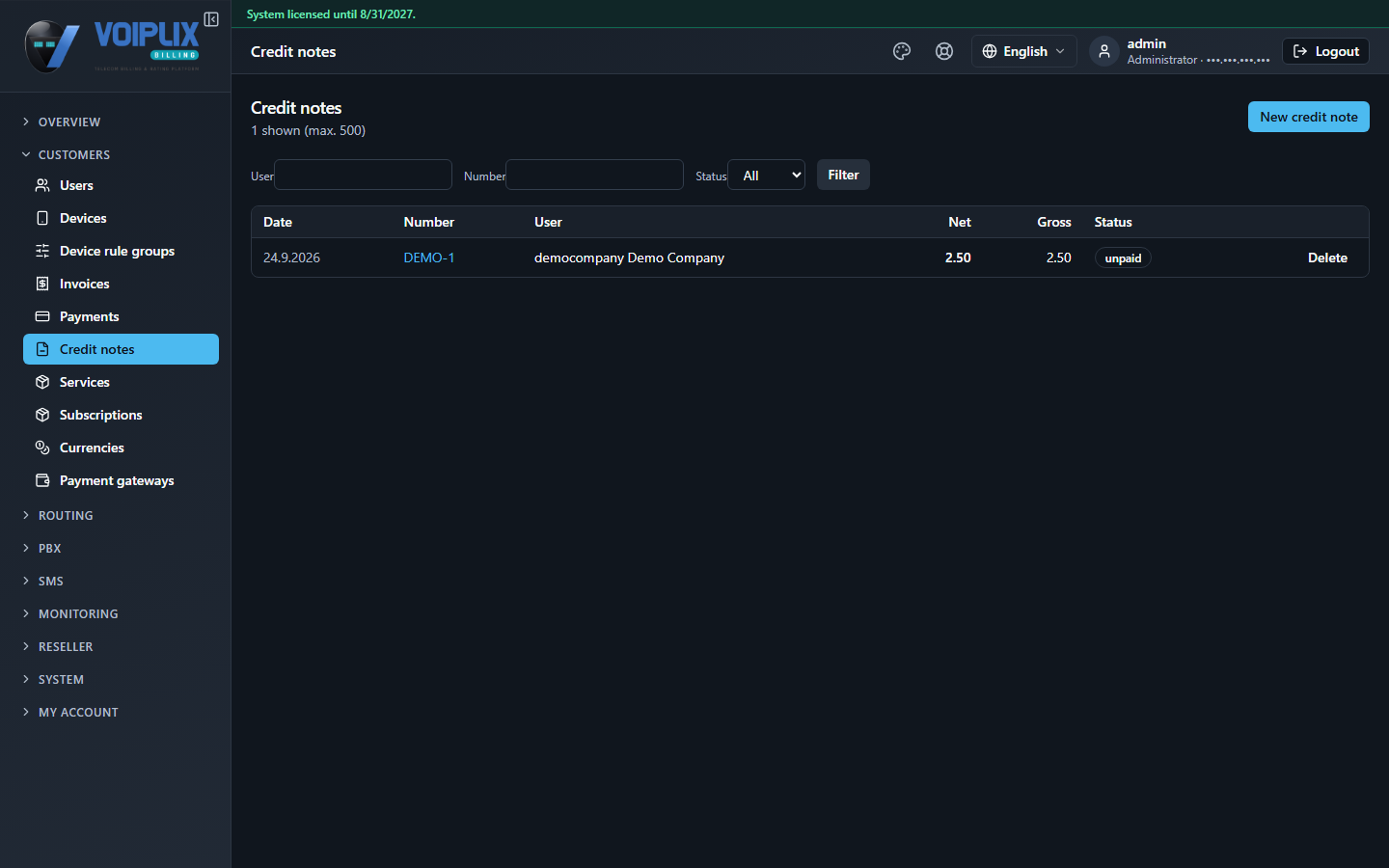
Task: Click the admin user avatar icon
Action: click(x=1104, y=51)
